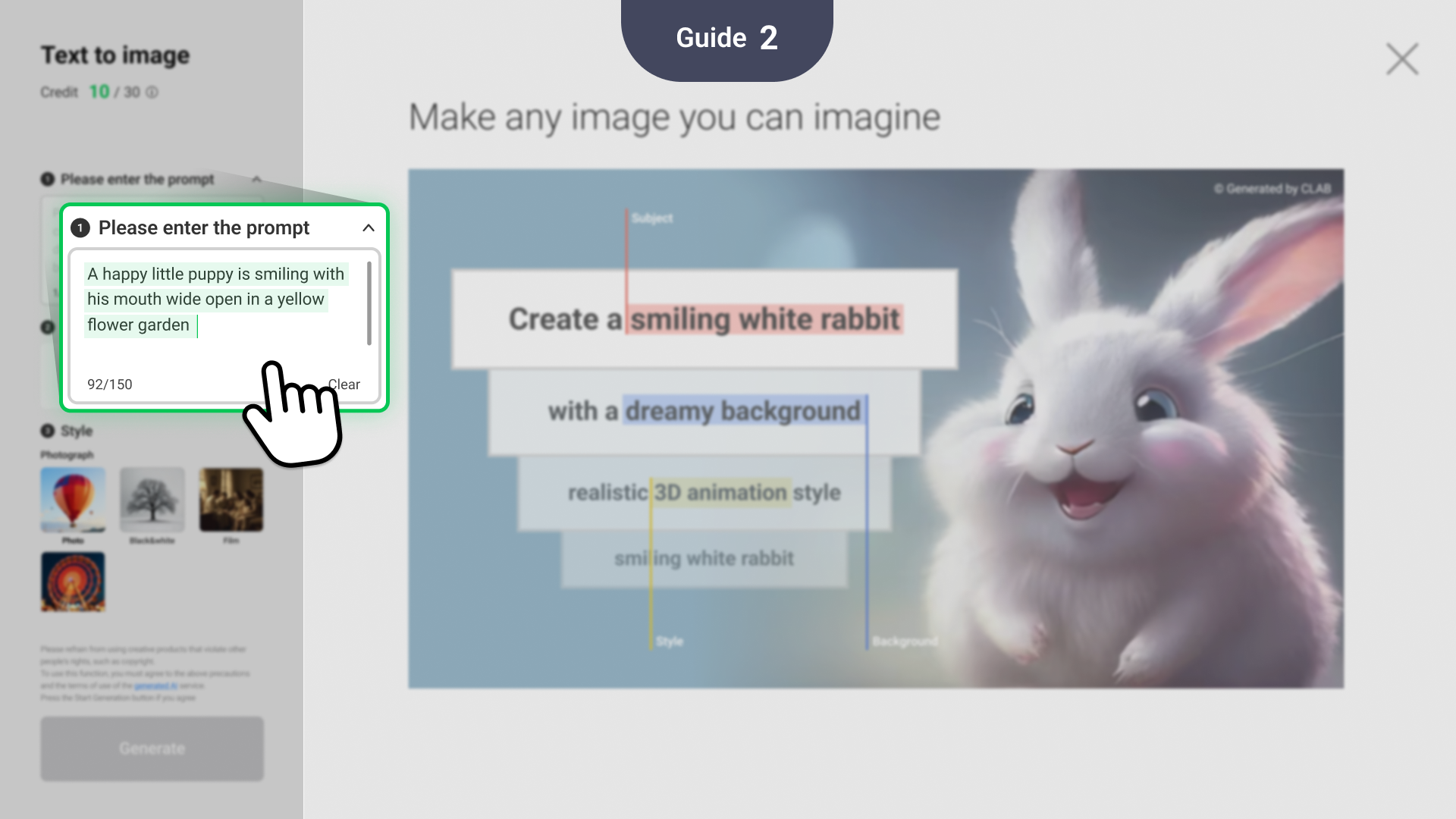Click the 'dreamy background' highlighted phrase
The image size is (1456, 819).
[x=743, y=411]
